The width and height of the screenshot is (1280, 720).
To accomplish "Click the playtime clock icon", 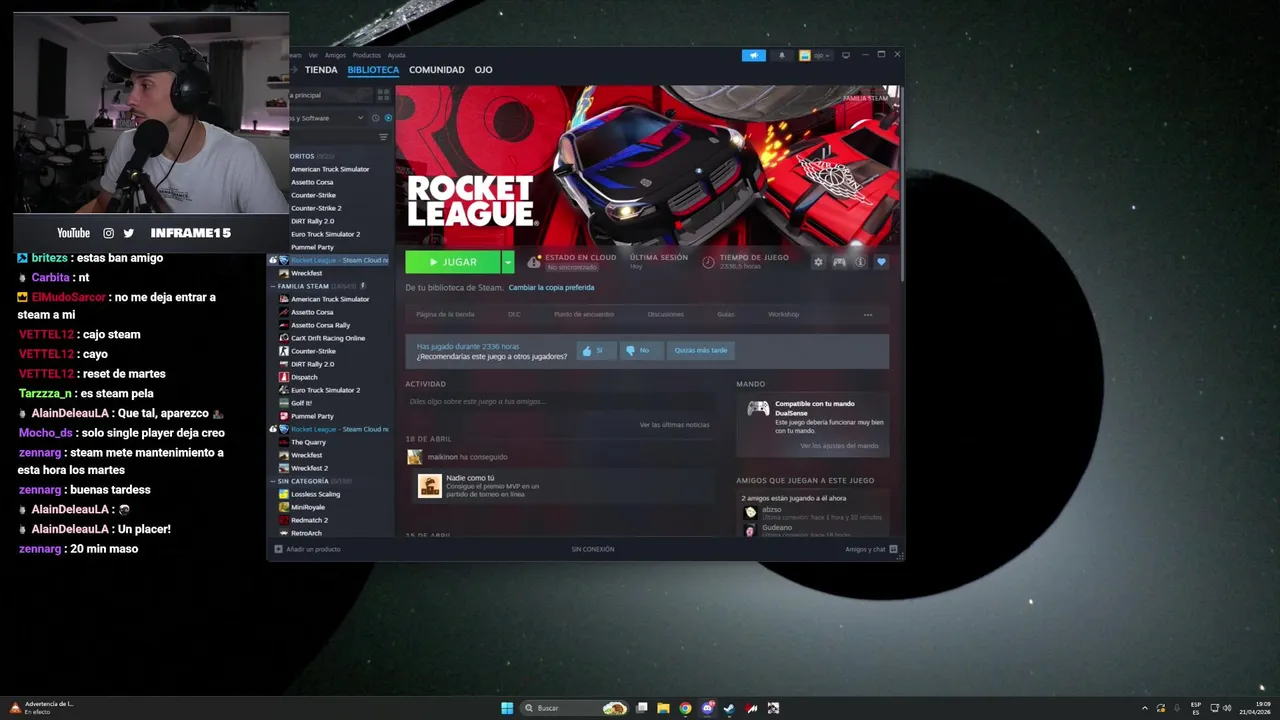I will click(708, 262).
